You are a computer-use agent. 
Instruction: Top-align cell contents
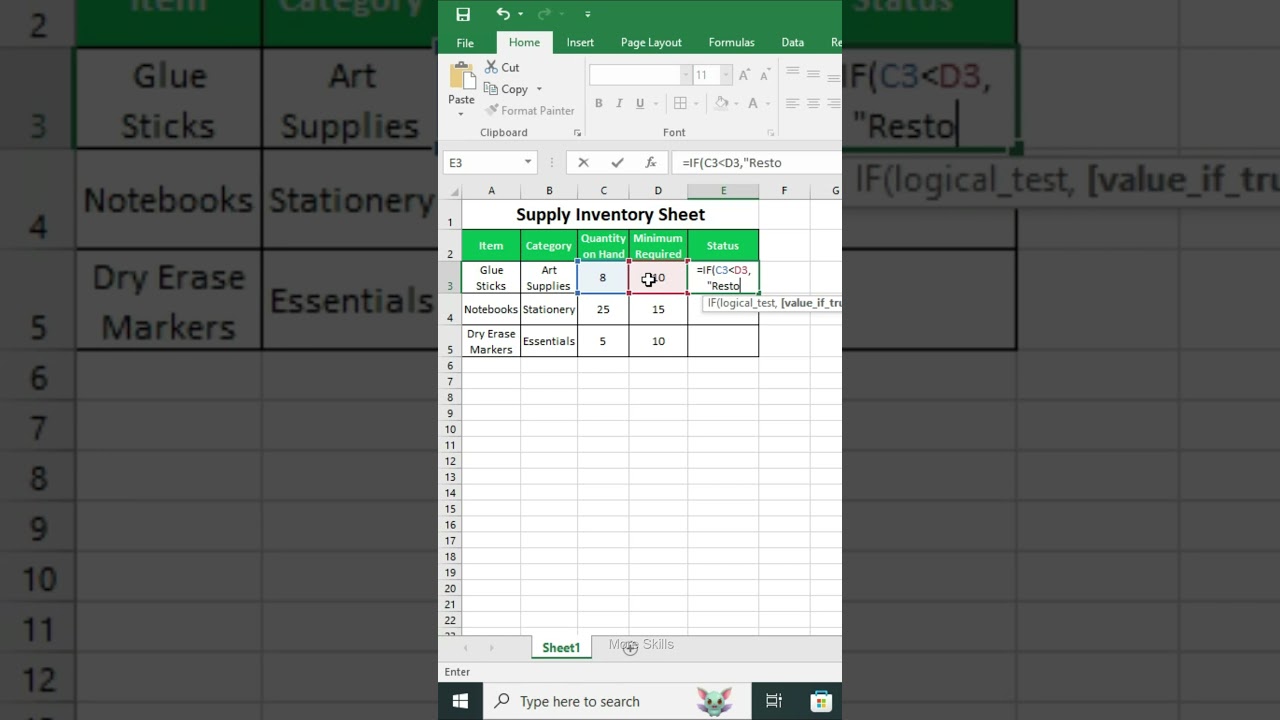click(792, 73)
